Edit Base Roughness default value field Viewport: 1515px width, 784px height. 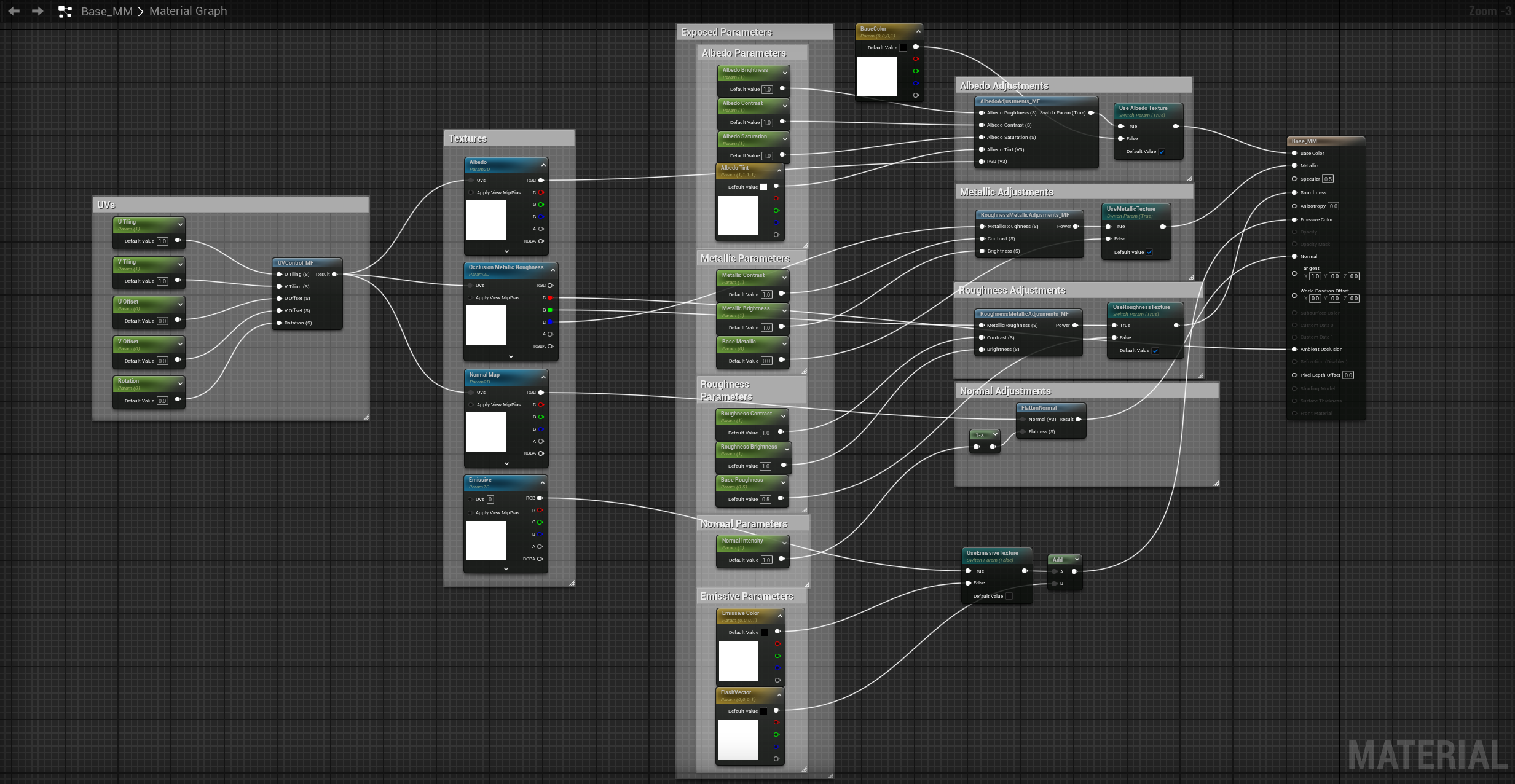point(766,500)
